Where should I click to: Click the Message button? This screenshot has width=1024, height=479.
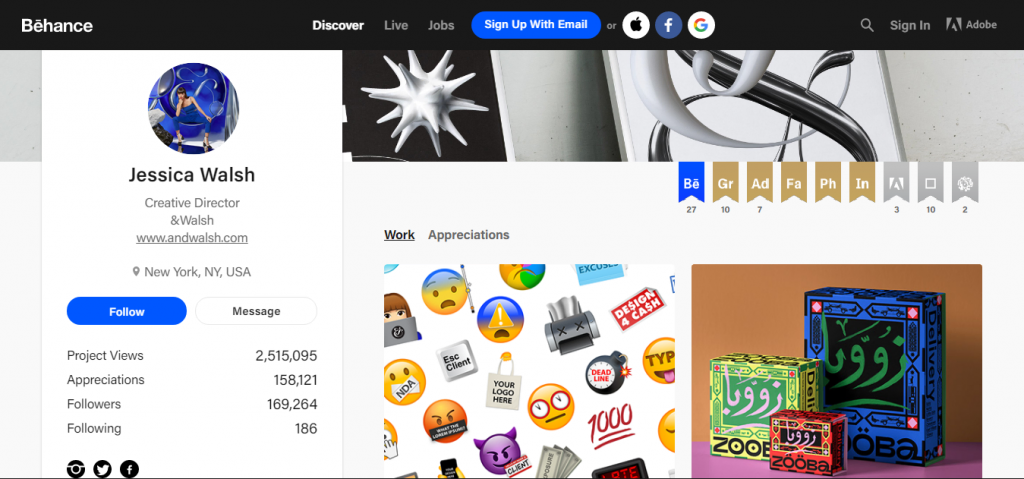click(x=256, y=311)
